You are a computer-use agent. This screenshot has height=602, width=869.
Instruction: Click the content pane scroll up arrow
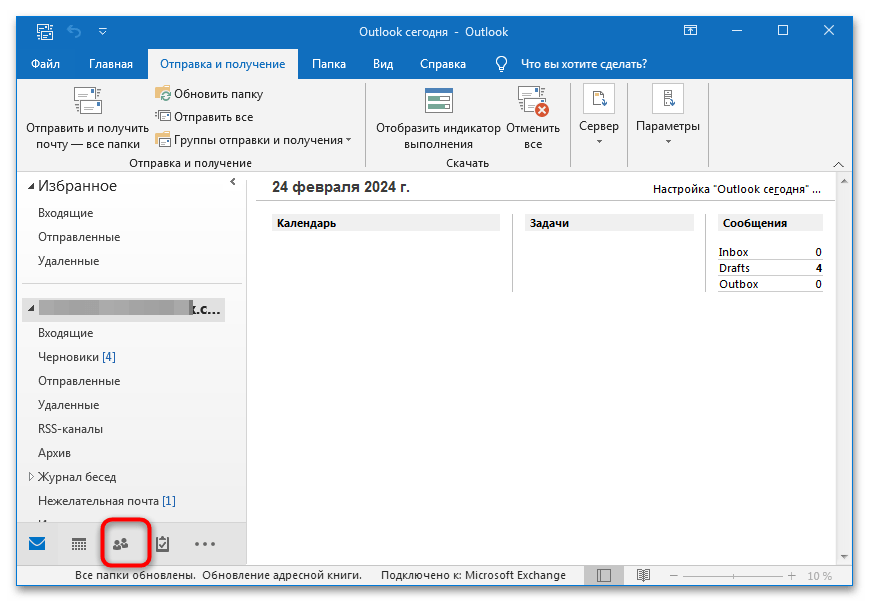click(x=844, y=181)
